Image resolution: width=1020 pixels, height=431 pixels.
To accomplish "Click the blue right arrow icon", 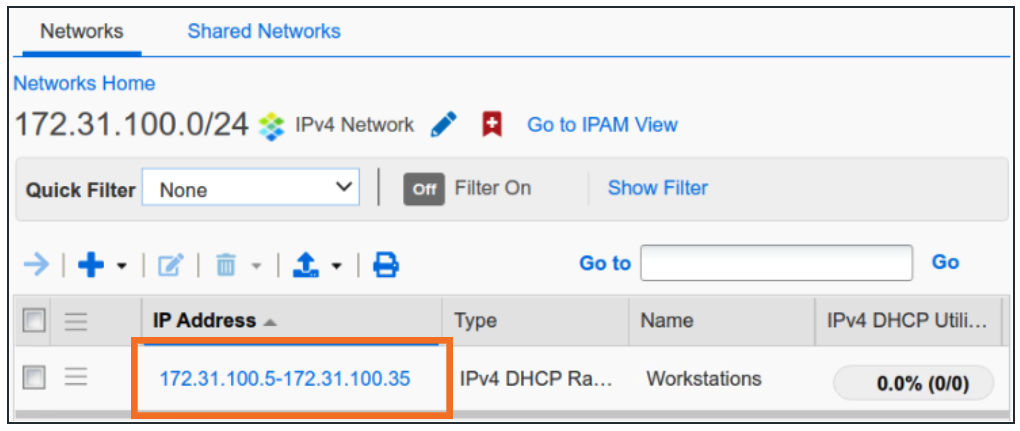I will coord(36,264).
